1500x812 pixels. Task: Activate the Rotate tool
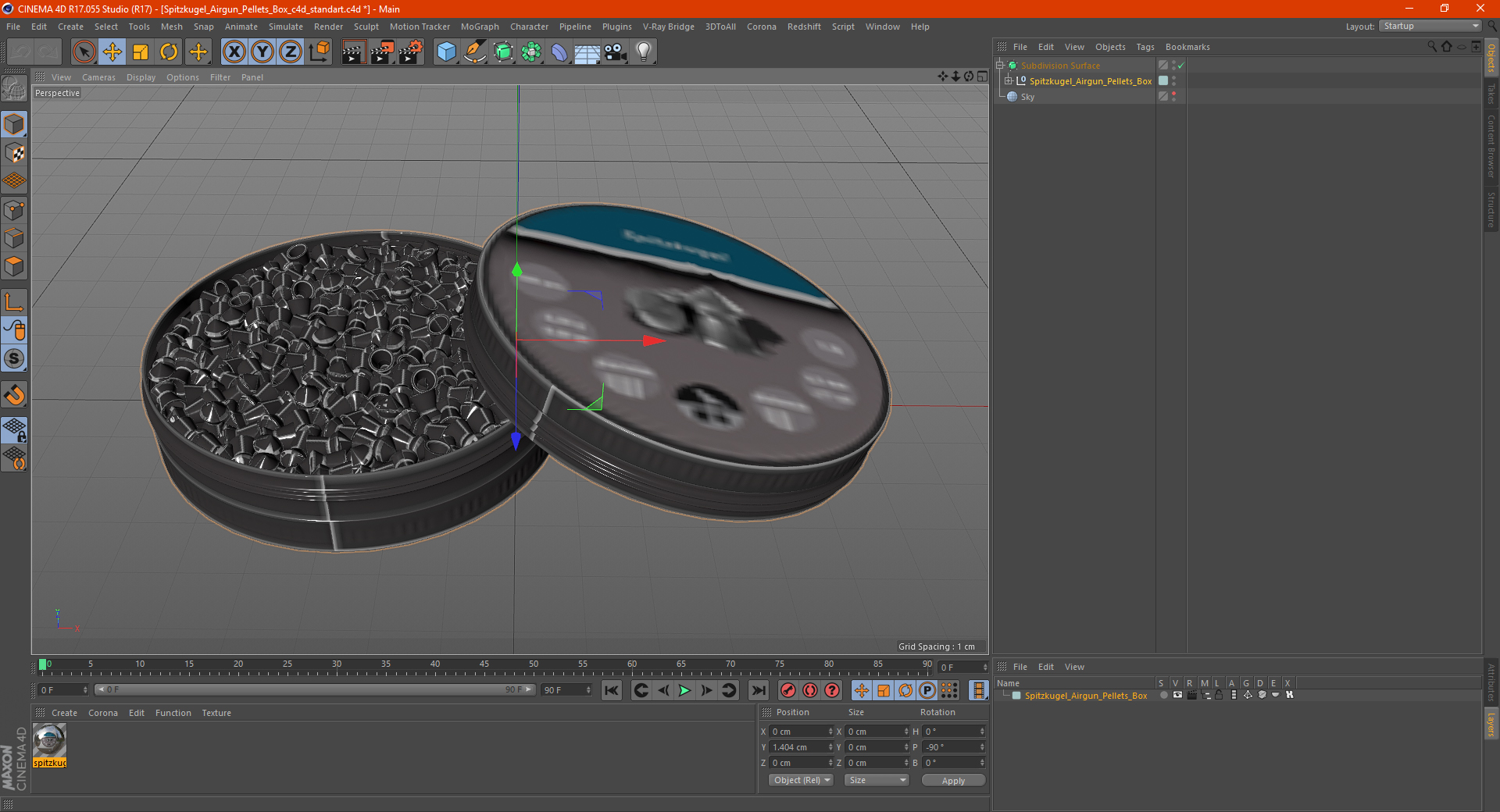tap(169, 52)
